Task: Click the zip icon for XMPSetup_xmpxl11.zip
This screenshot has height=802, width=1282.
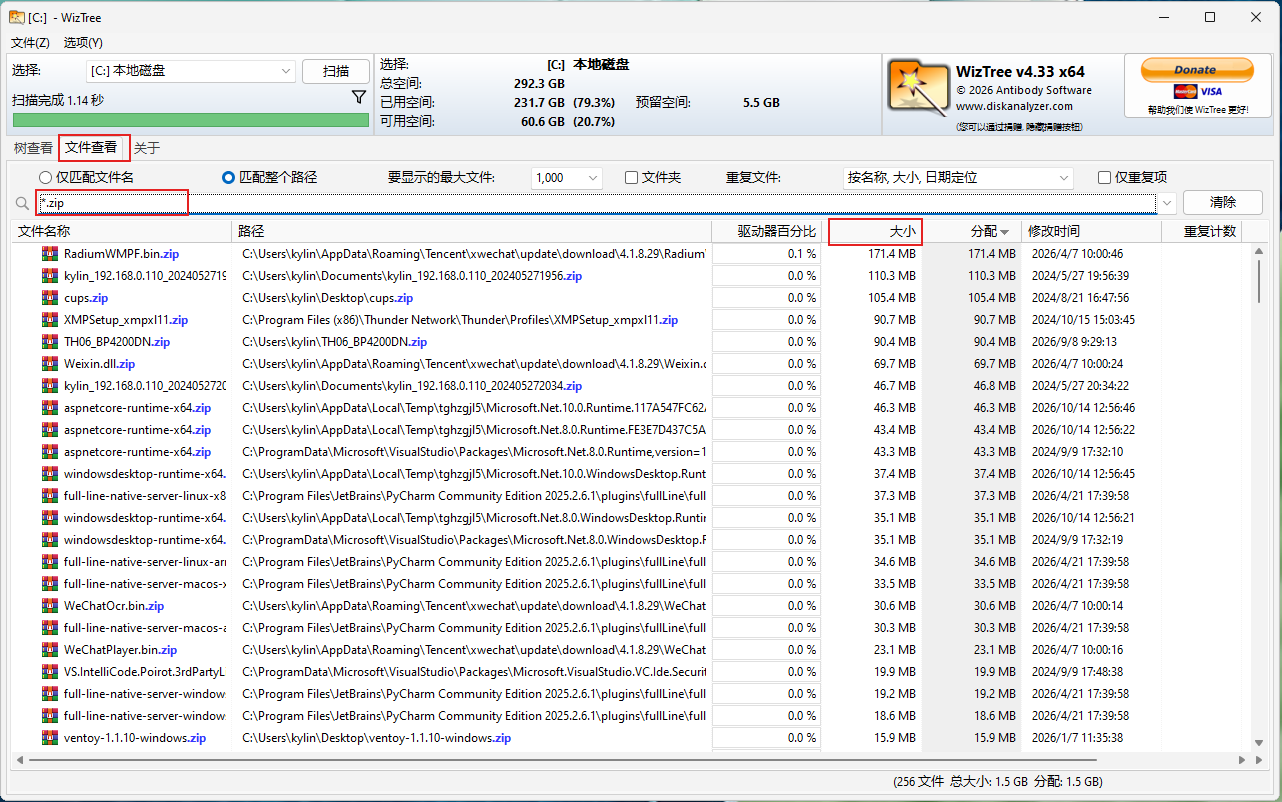Action: (x=50, y=320)
